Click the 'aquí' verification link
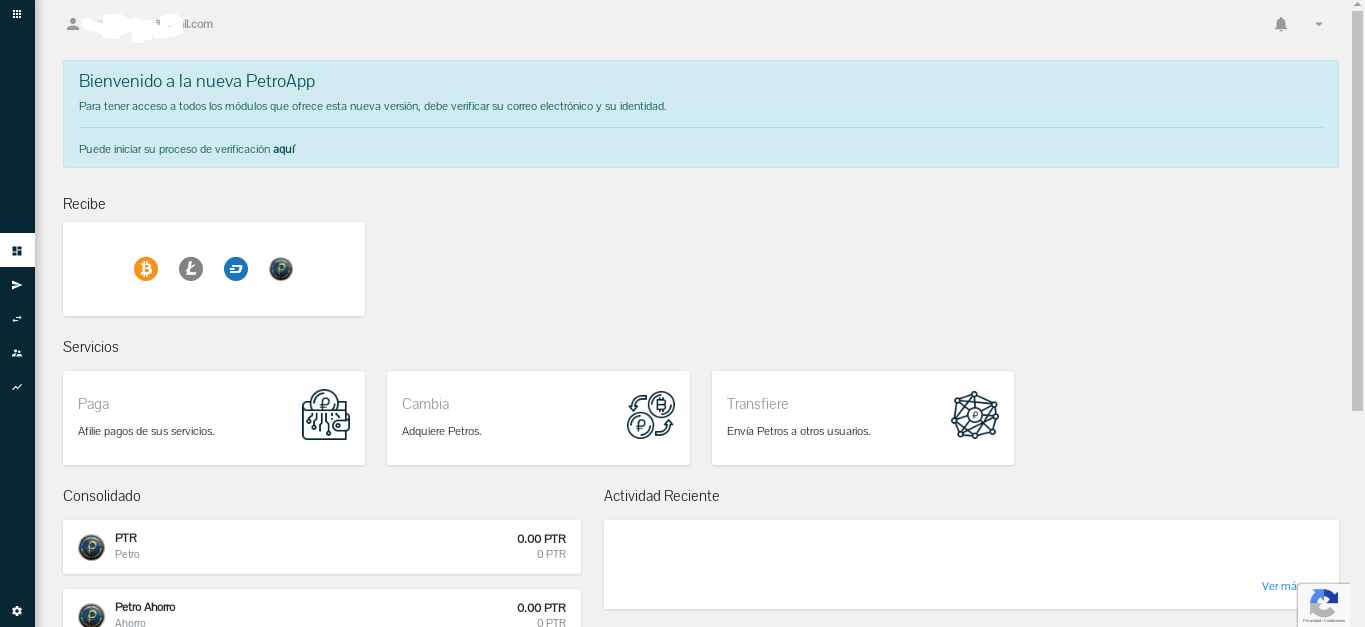 point(284,149)
